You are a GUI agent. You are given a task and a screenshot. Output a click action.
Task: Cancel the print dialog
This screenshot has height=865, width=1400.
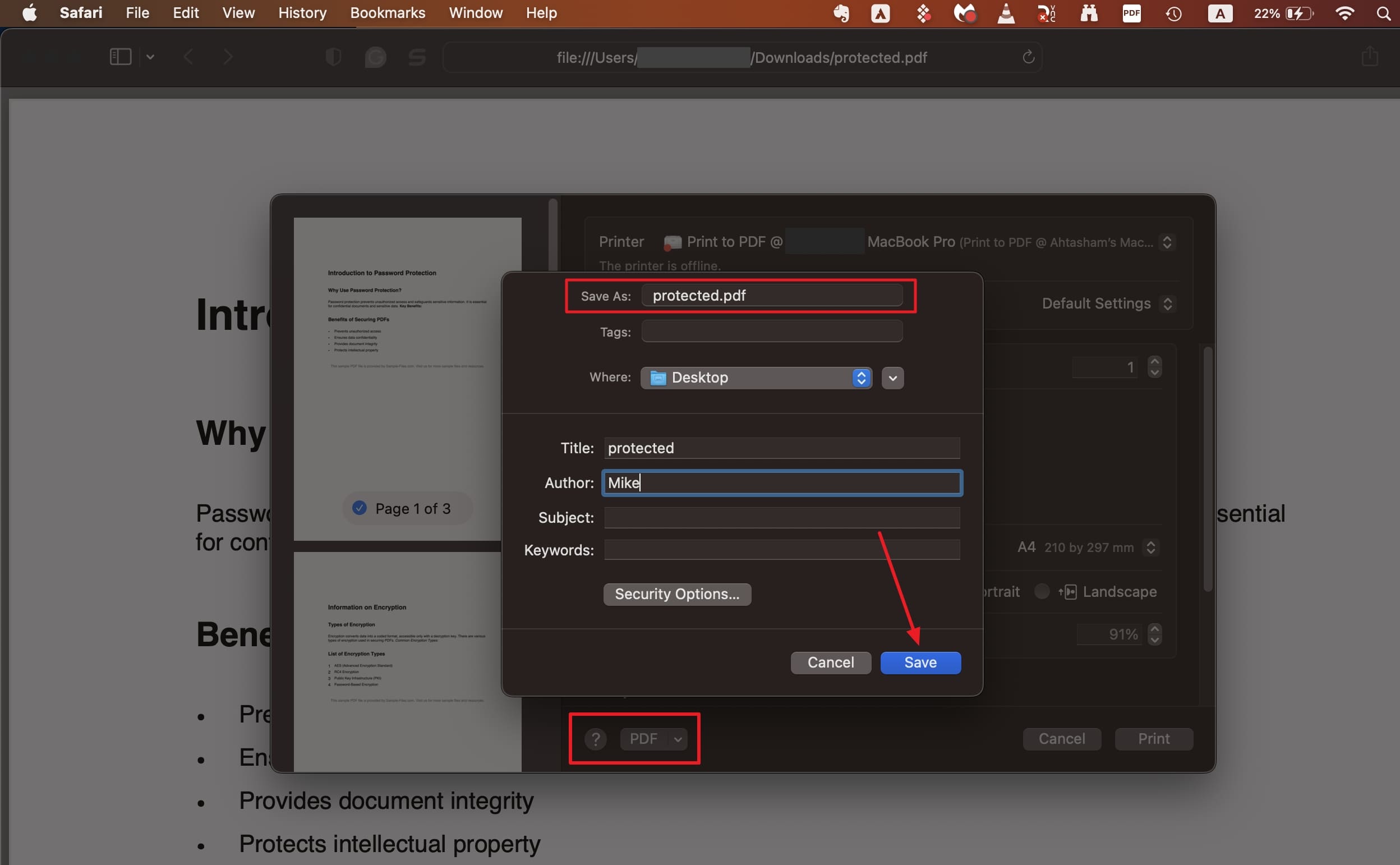[x=1061, y=739]
